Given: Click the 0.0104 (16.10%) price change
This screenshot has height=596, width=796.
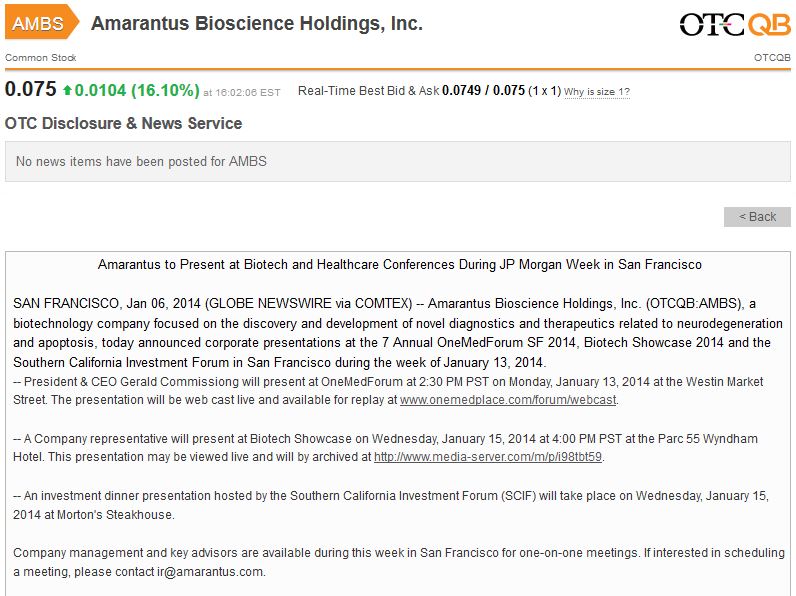Looking at the screenshot, I should coord(137,90).
